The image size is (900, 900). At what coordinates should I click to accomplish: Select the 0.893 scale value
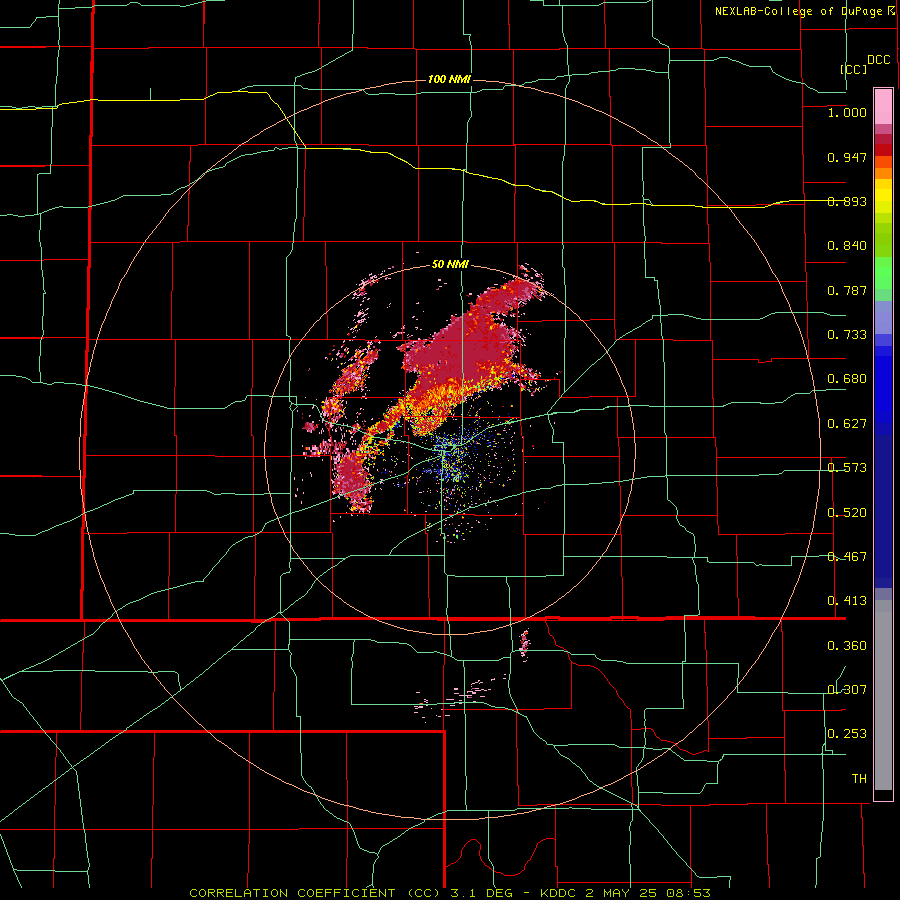[x=847, y=201]
